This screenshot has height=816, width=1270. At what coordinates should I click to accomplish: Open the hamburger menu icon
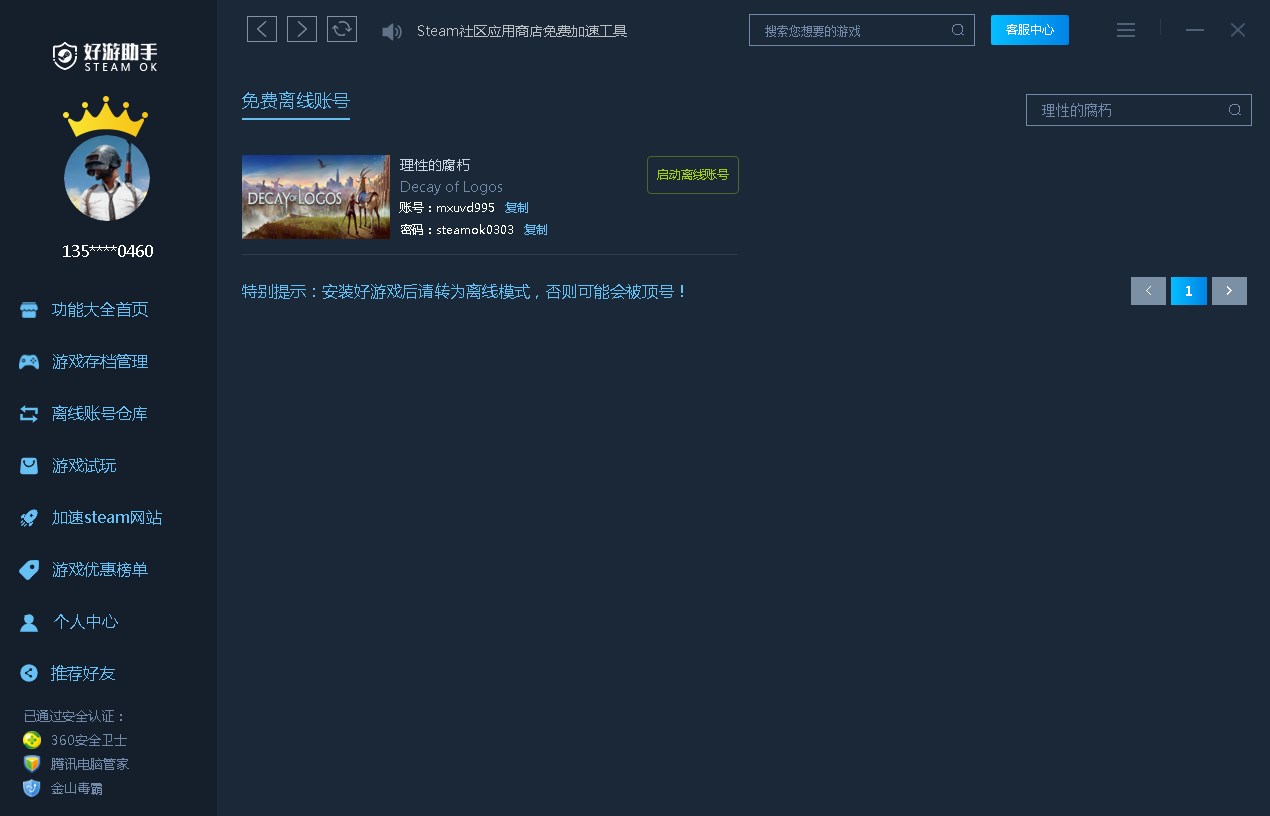coord(1126,30)
